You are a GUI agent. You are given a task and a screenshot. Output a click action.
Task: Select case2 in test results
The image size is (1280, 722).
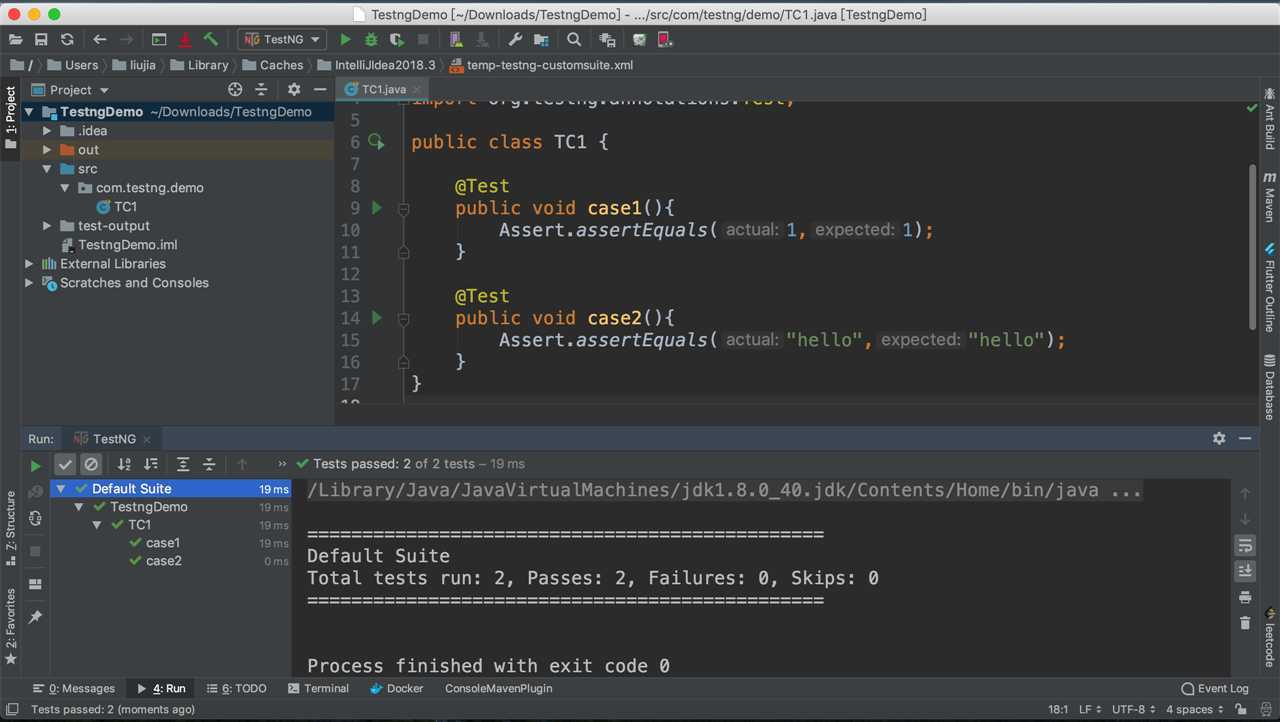point(162,561)
